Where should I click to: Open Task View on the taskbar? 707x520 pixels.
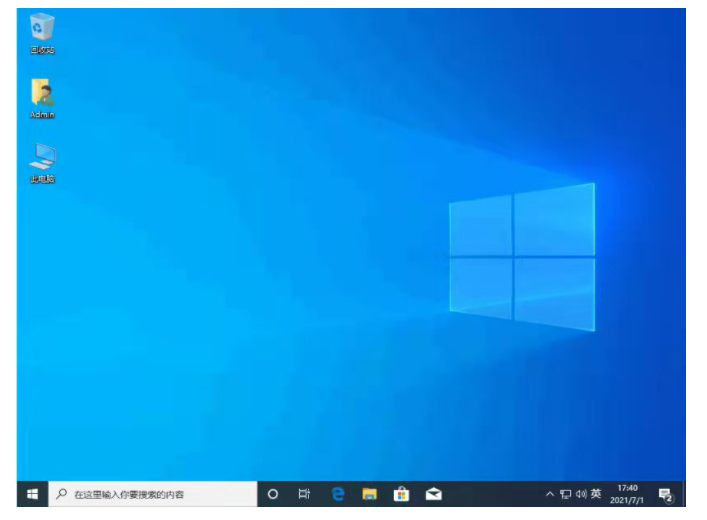[304, 494]
